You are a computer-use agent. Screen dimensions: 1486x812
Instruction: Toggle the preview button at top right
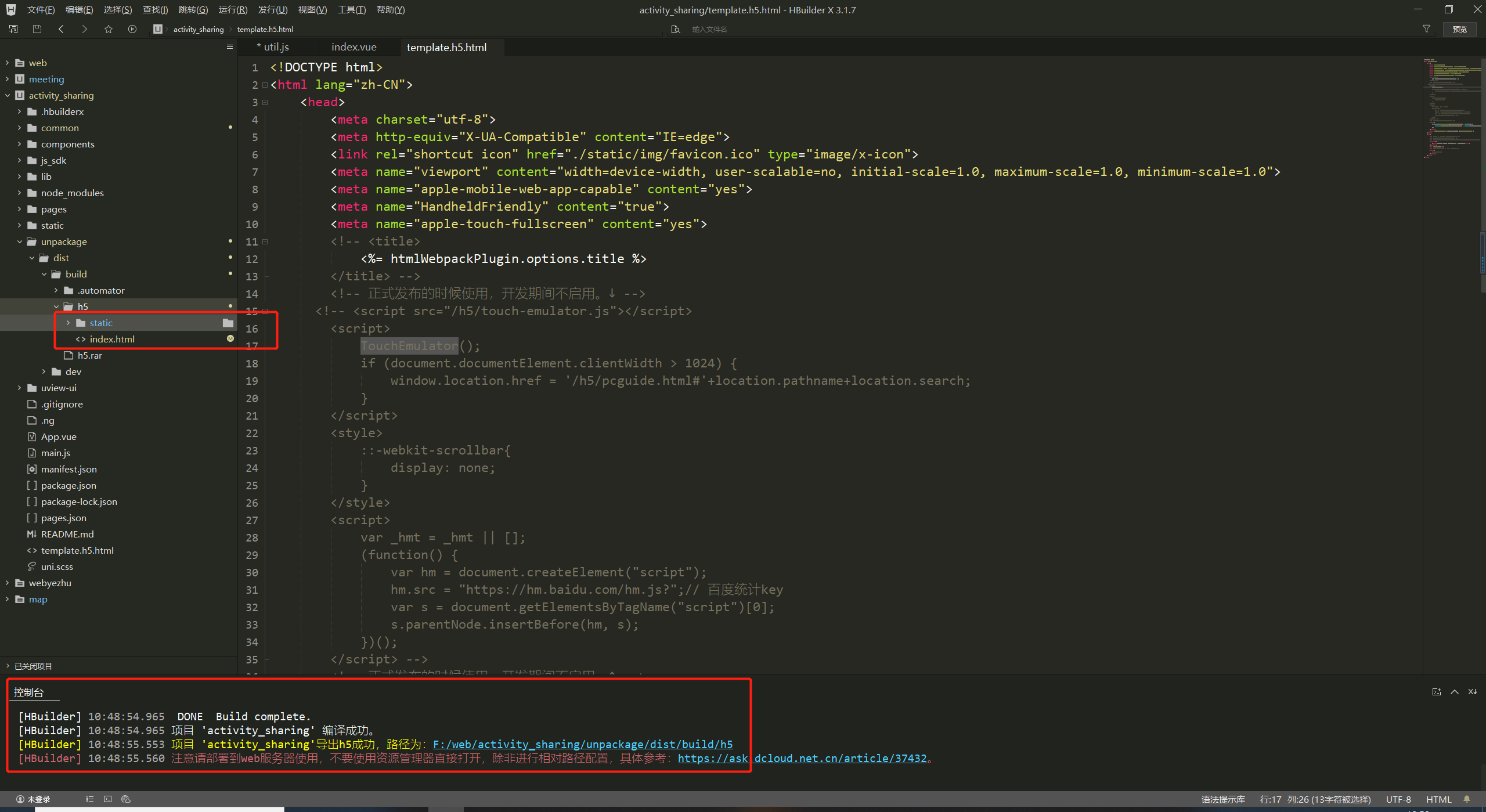[x=1459, y=29]
